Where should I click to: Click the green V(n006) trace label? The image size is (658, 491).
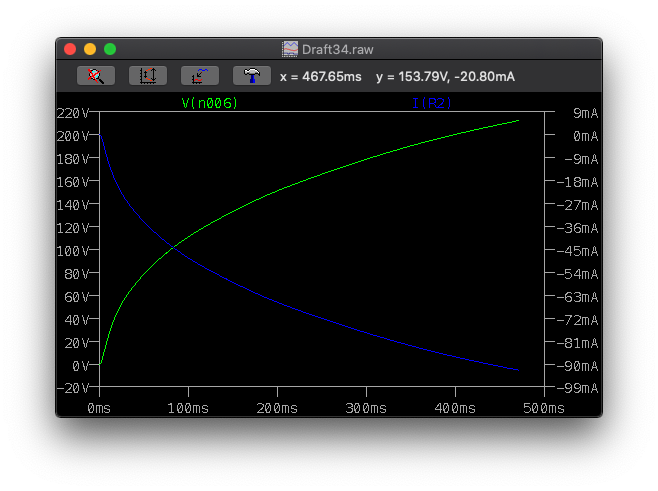click(x=210, y=103)
